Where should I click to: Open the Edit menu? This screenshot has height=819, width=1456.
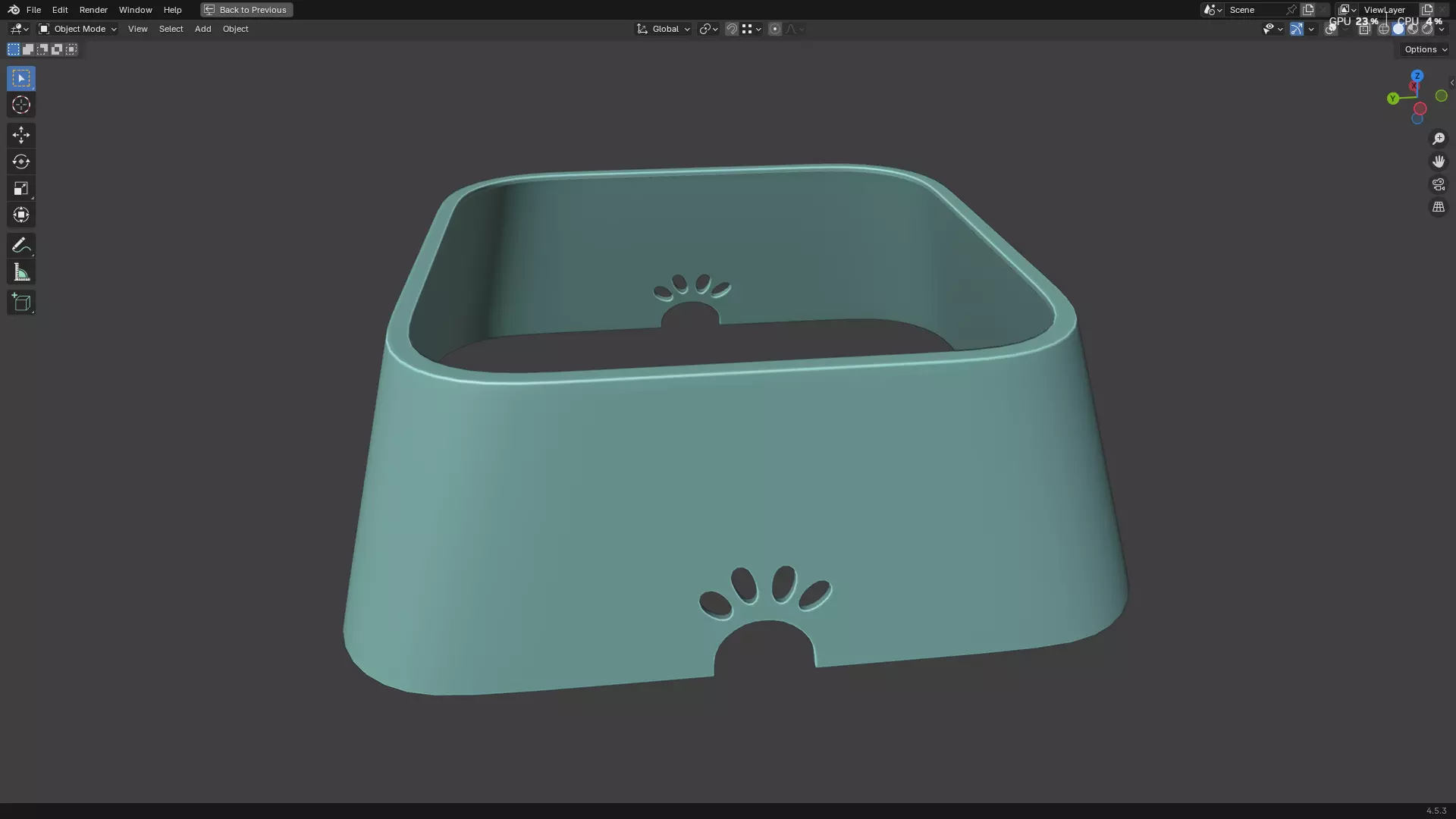tap(60, 10)
